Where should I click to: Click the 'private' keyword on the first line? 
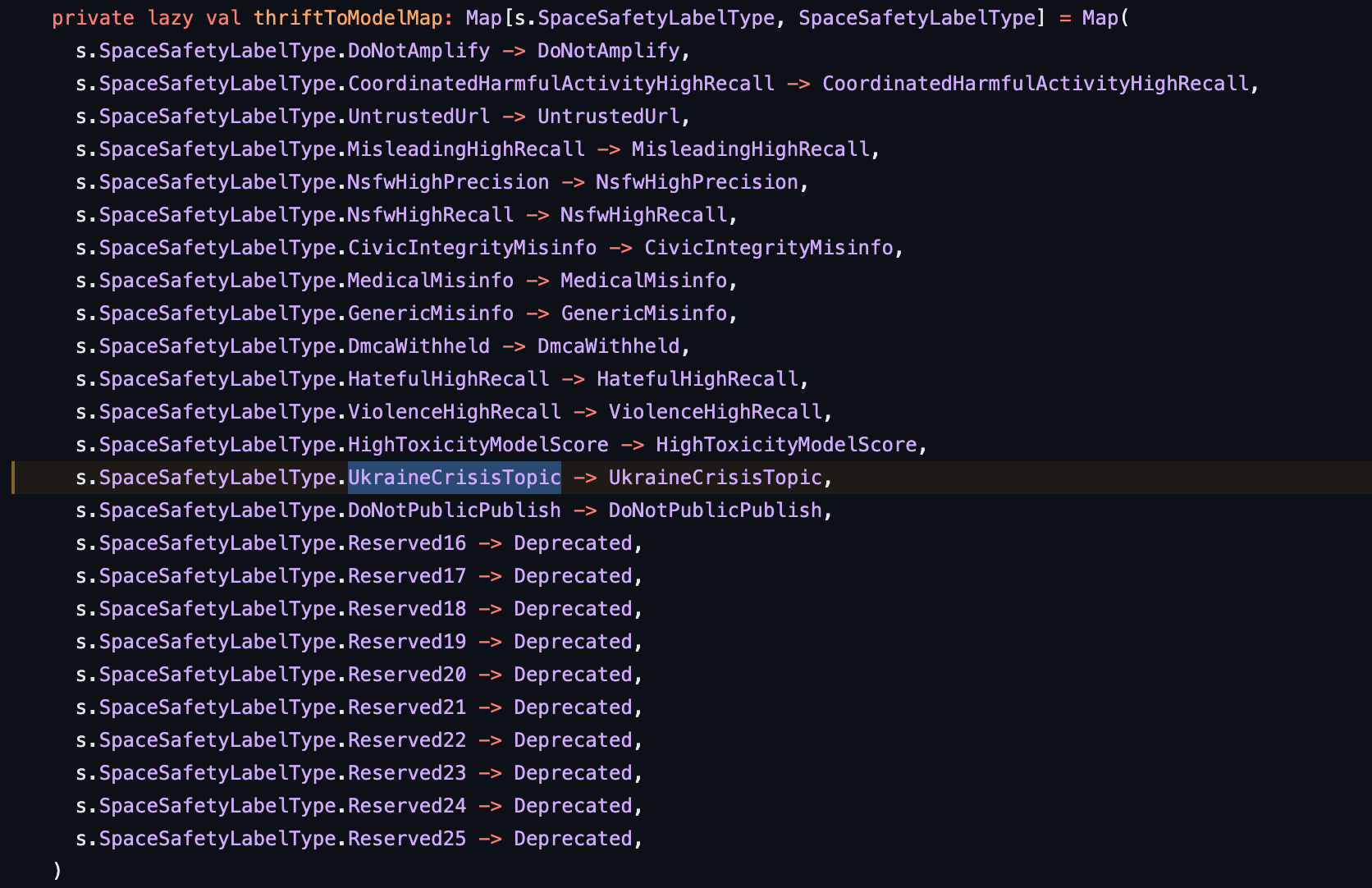93,18
